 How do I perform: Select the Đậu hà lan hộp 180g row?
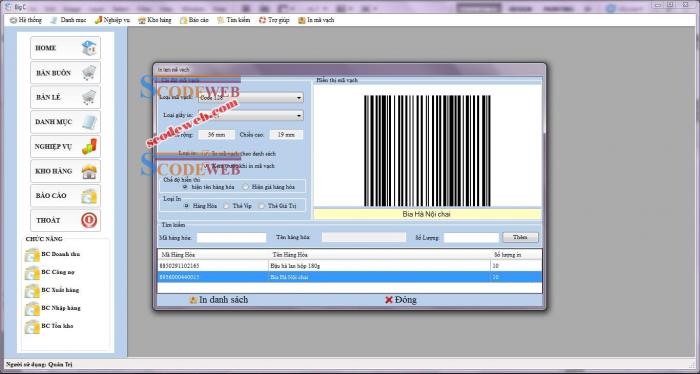(x=350, y=266)
